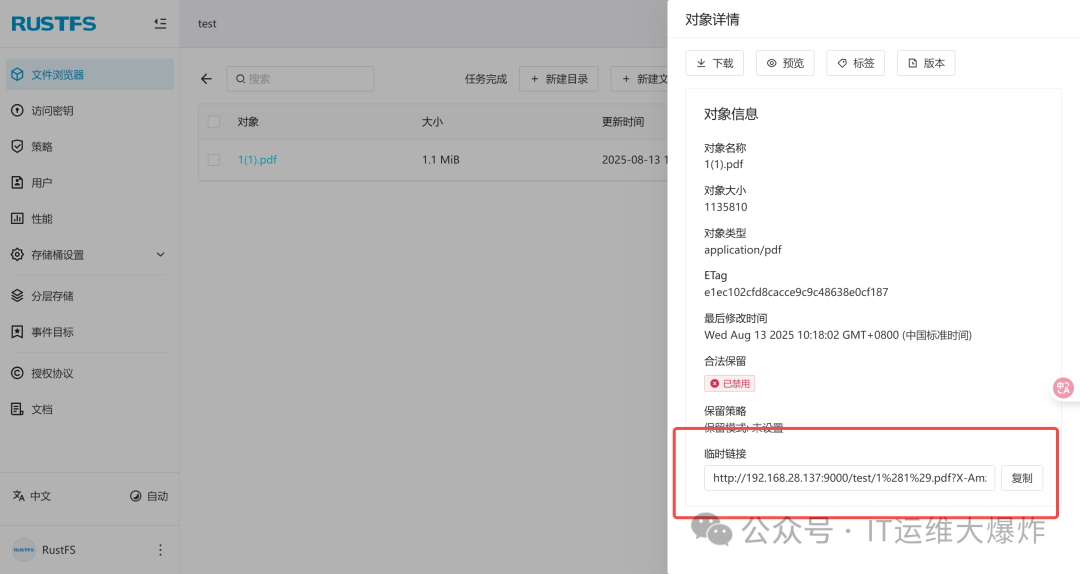
Task: Click the translate icon beside 中文
Action: tap(19, 495)
